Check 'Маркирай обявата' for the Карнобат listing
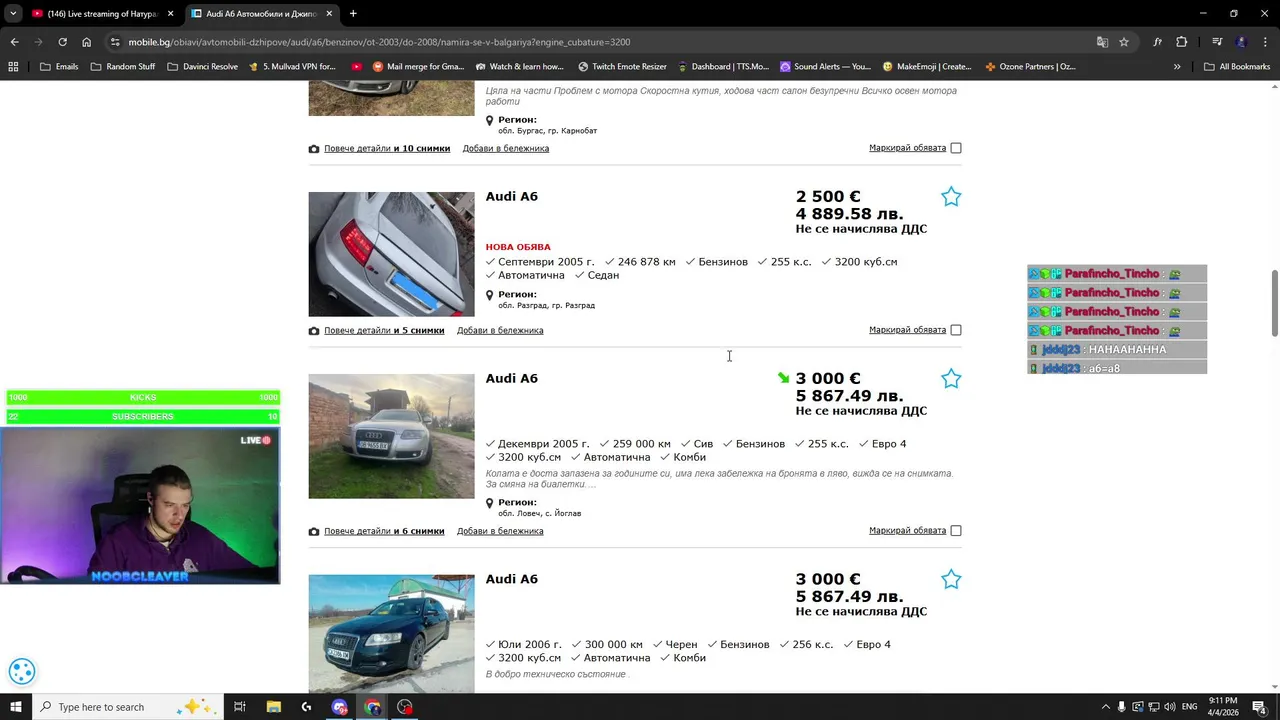The width and height of the screenshot is (1280, 720). pyautogui.click(x=956, y=148)
